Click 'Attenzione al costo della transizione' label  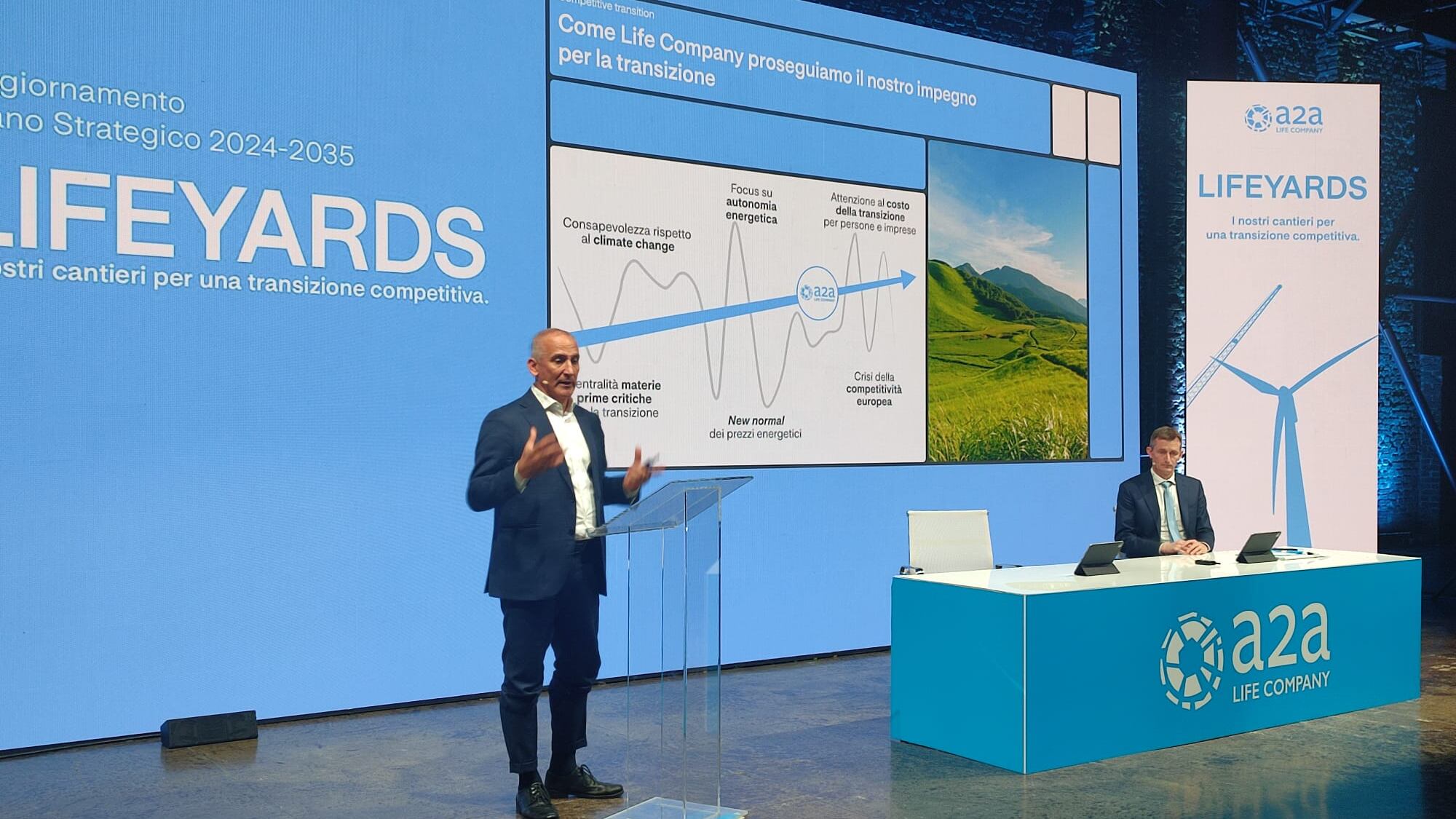[870, 213]
